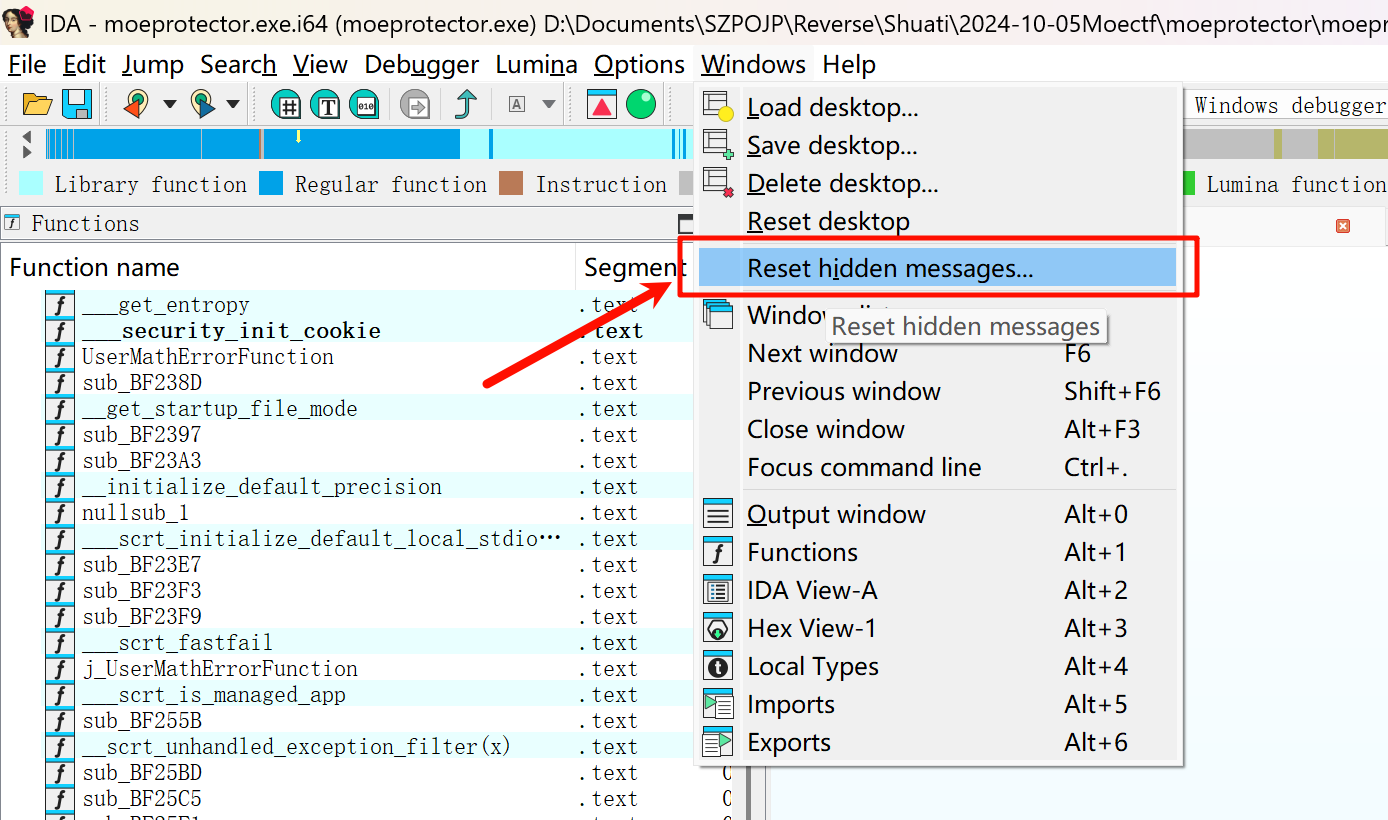
Task: Open the Lumina menu
Action: point(537,65)
